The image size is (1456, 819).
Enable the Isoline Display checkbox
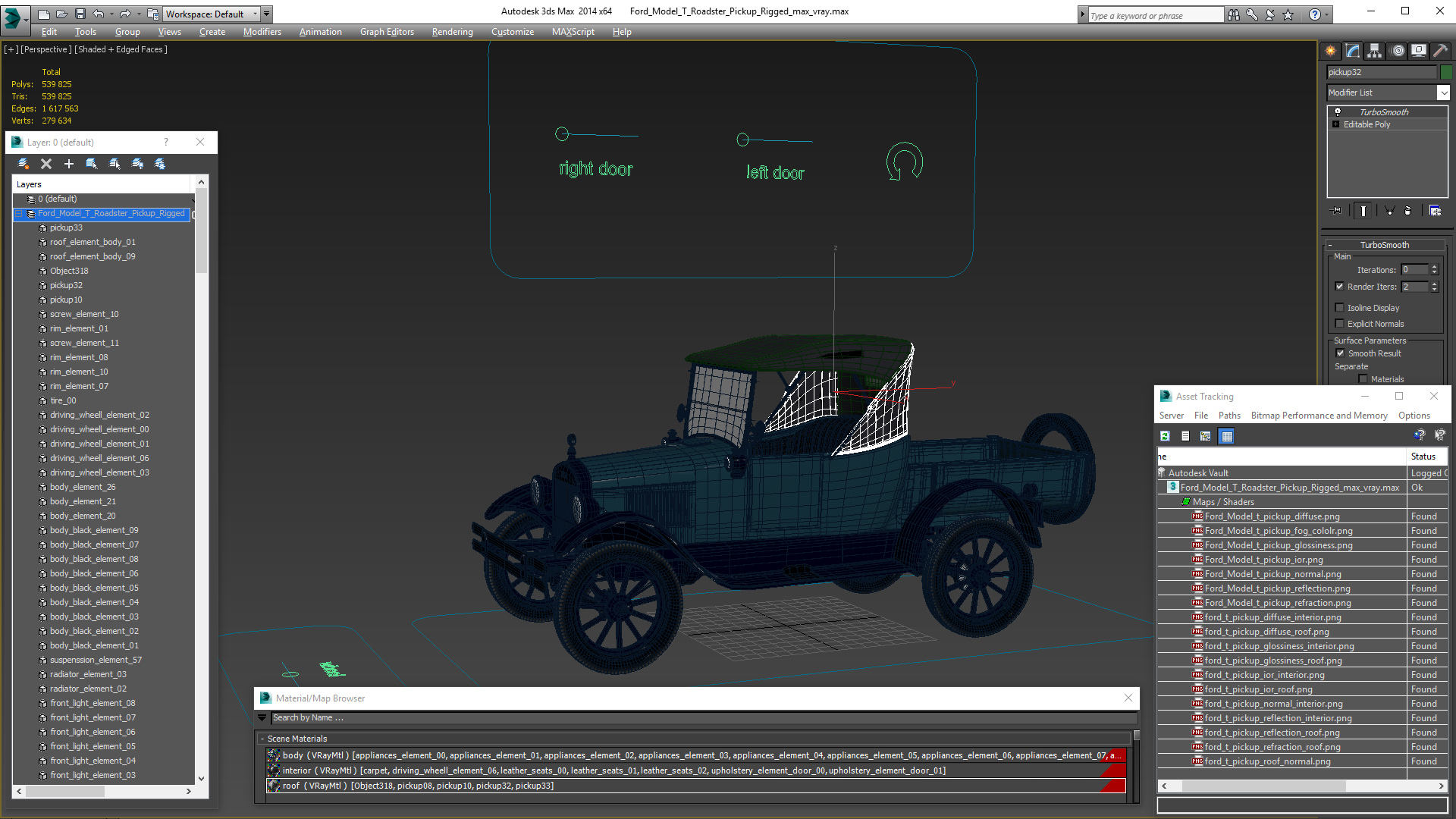pyautogui.click(x=1339, y=308)
